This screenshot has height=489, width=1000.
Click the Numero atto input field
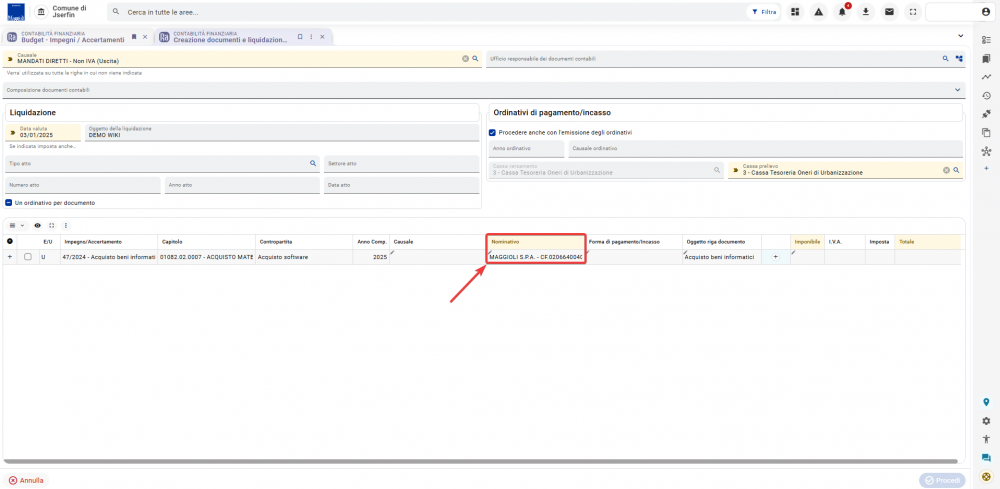click(x=83, y=185)
